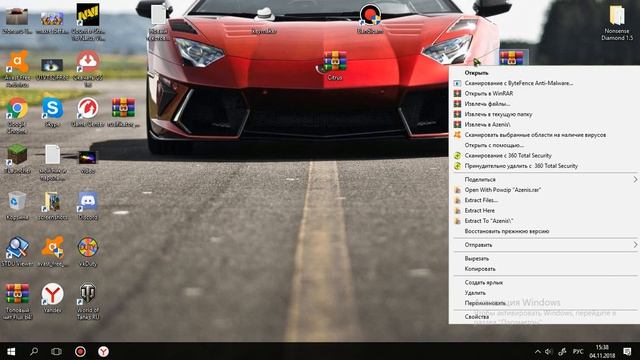640x360 pixels.
Task: Expand the 'Поделиться' submenu arrow
Action: (635, 180)
